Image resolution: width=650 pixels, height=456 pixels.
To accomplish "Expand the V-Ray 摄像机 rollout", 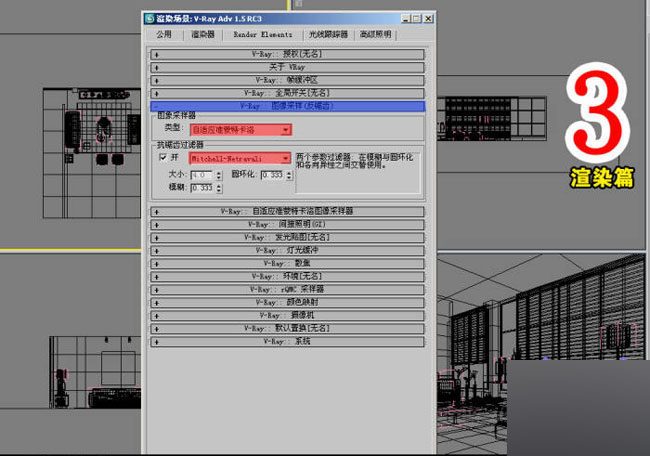I will (x=287, y=315).
